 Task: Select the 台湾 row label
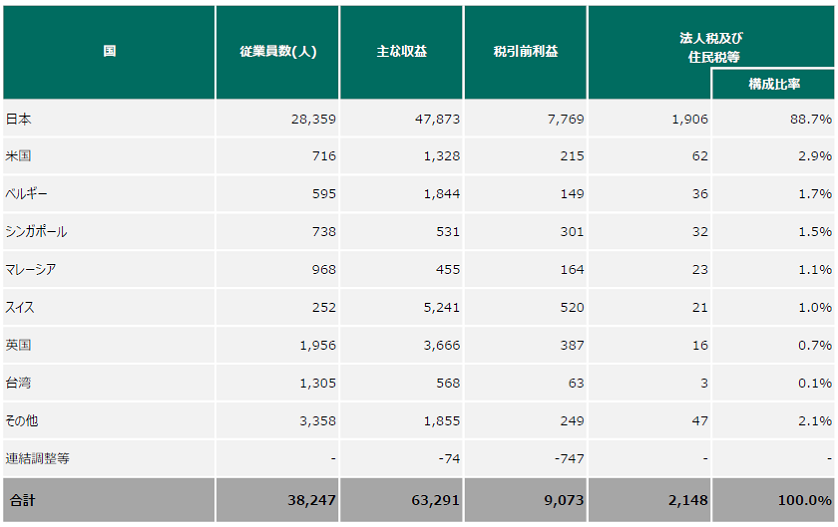click(x=19, y=383)
